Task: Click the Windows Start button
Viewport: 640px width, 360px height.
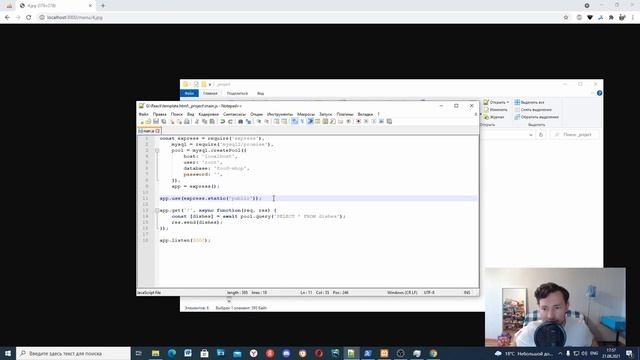Action: (x=8, y=353)
